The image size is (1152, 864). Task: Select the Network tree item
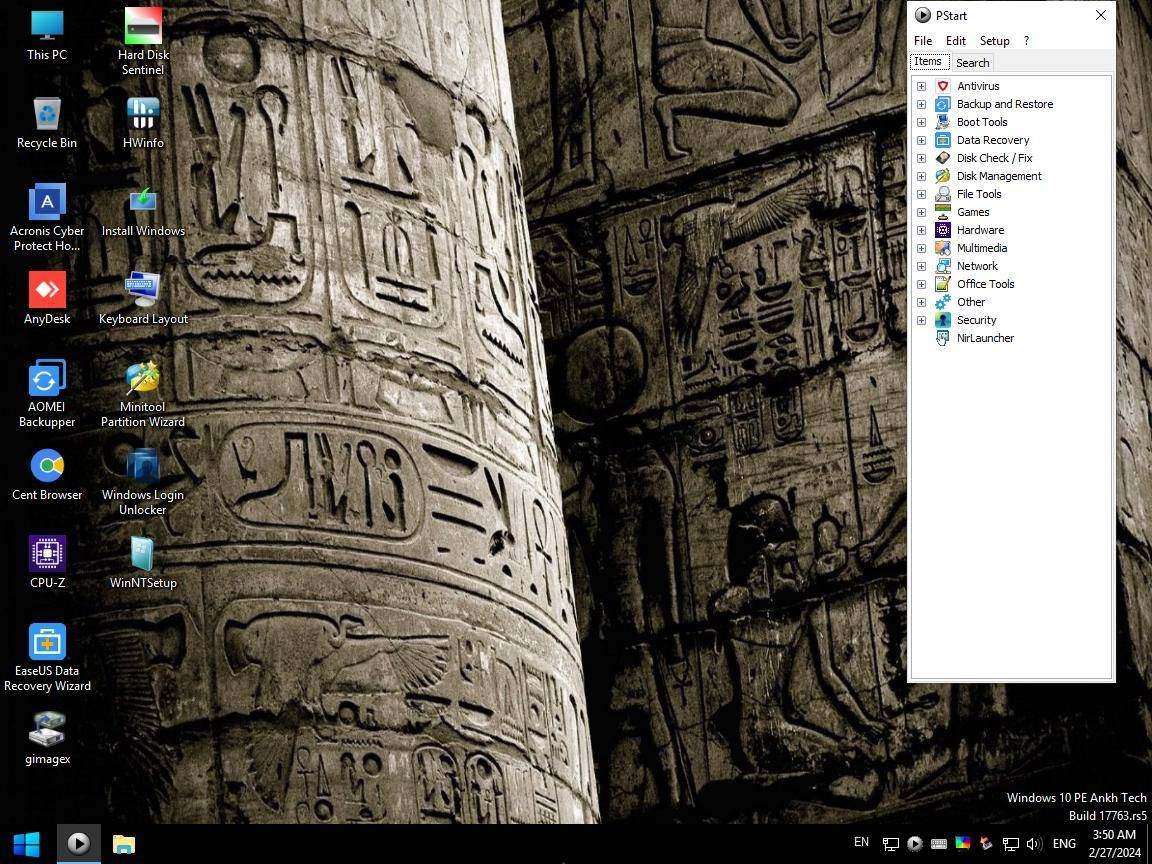point(977,266)
